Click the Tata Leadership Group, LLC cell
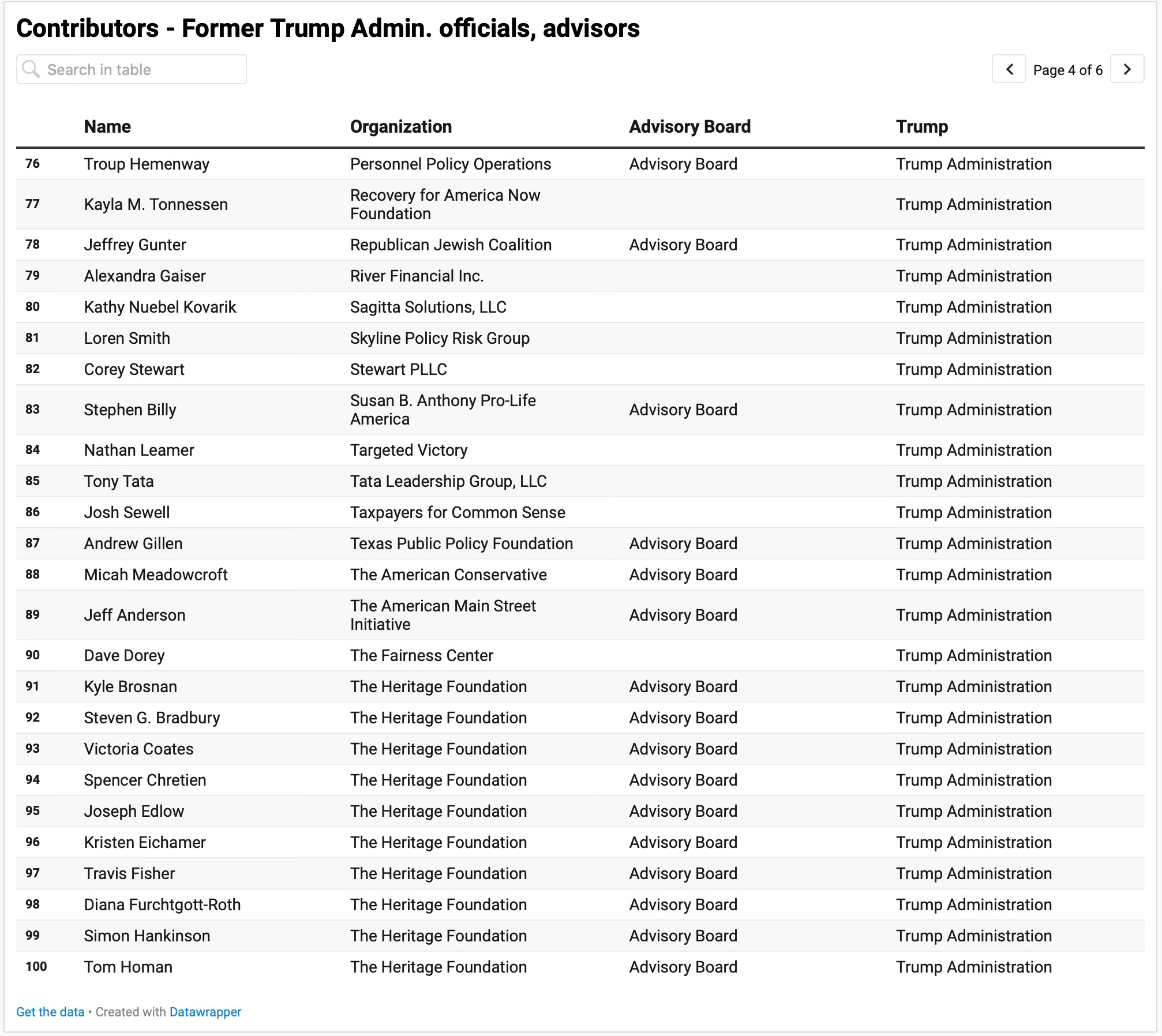1162x1036 pixels. (448, 481)
